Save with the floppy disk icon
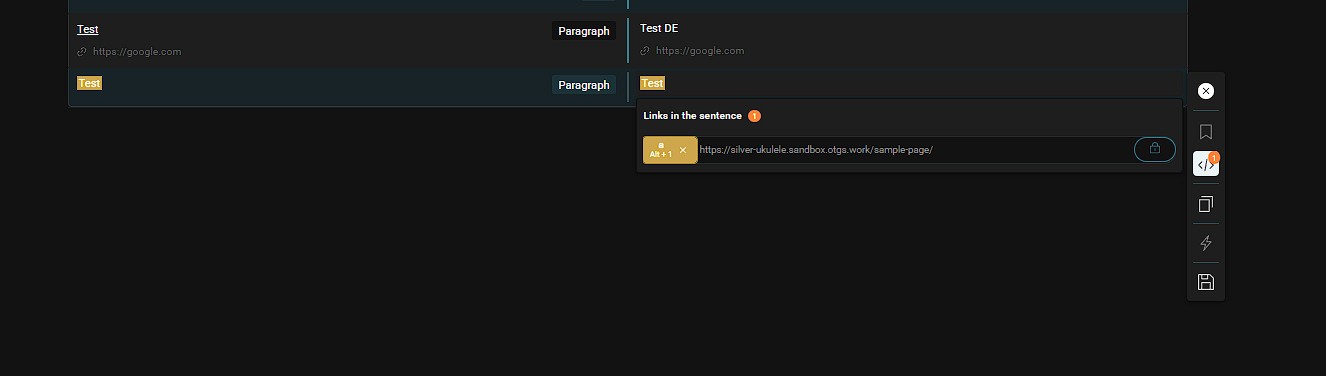 coord(1206,282)
